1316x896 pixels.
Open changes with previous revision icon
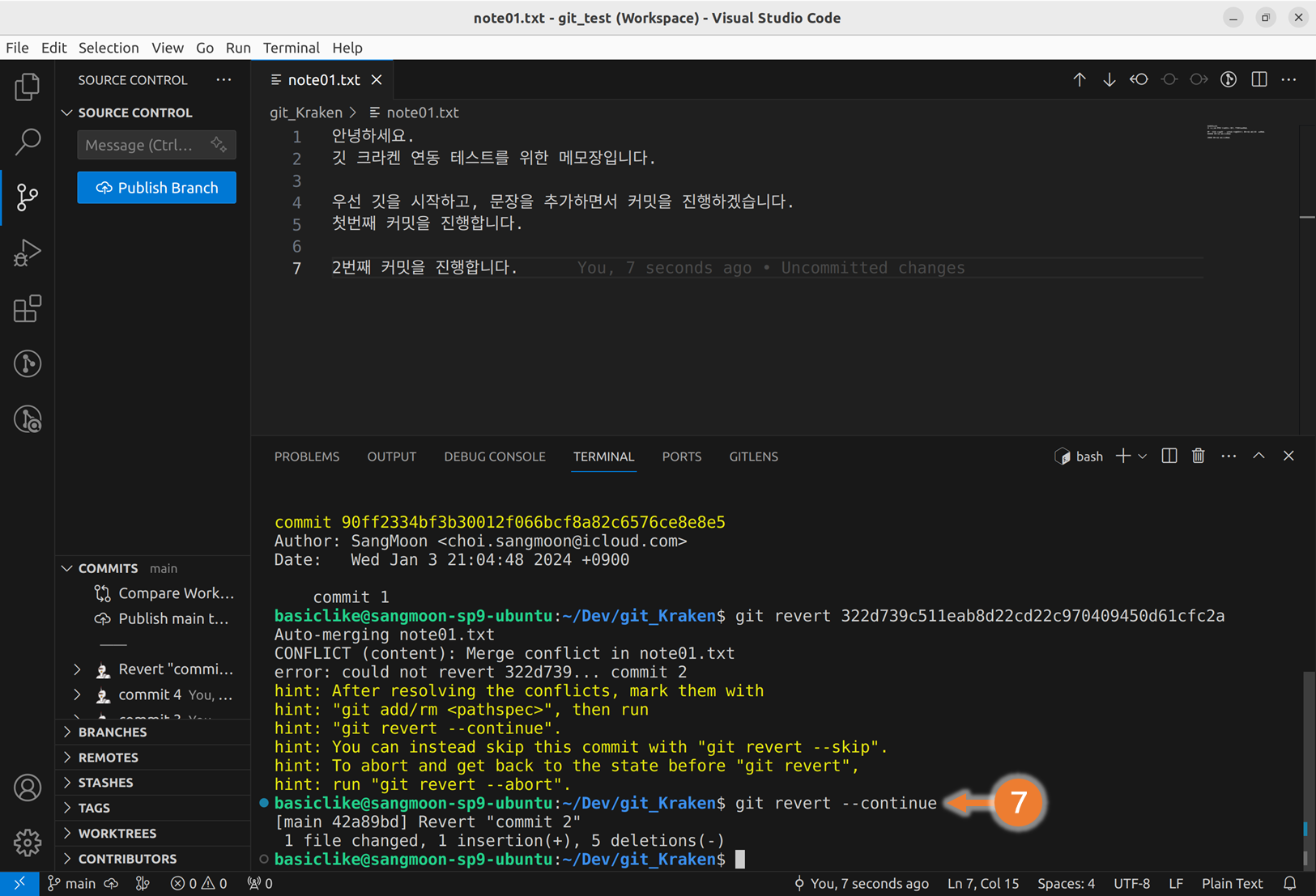point(1139,79)
